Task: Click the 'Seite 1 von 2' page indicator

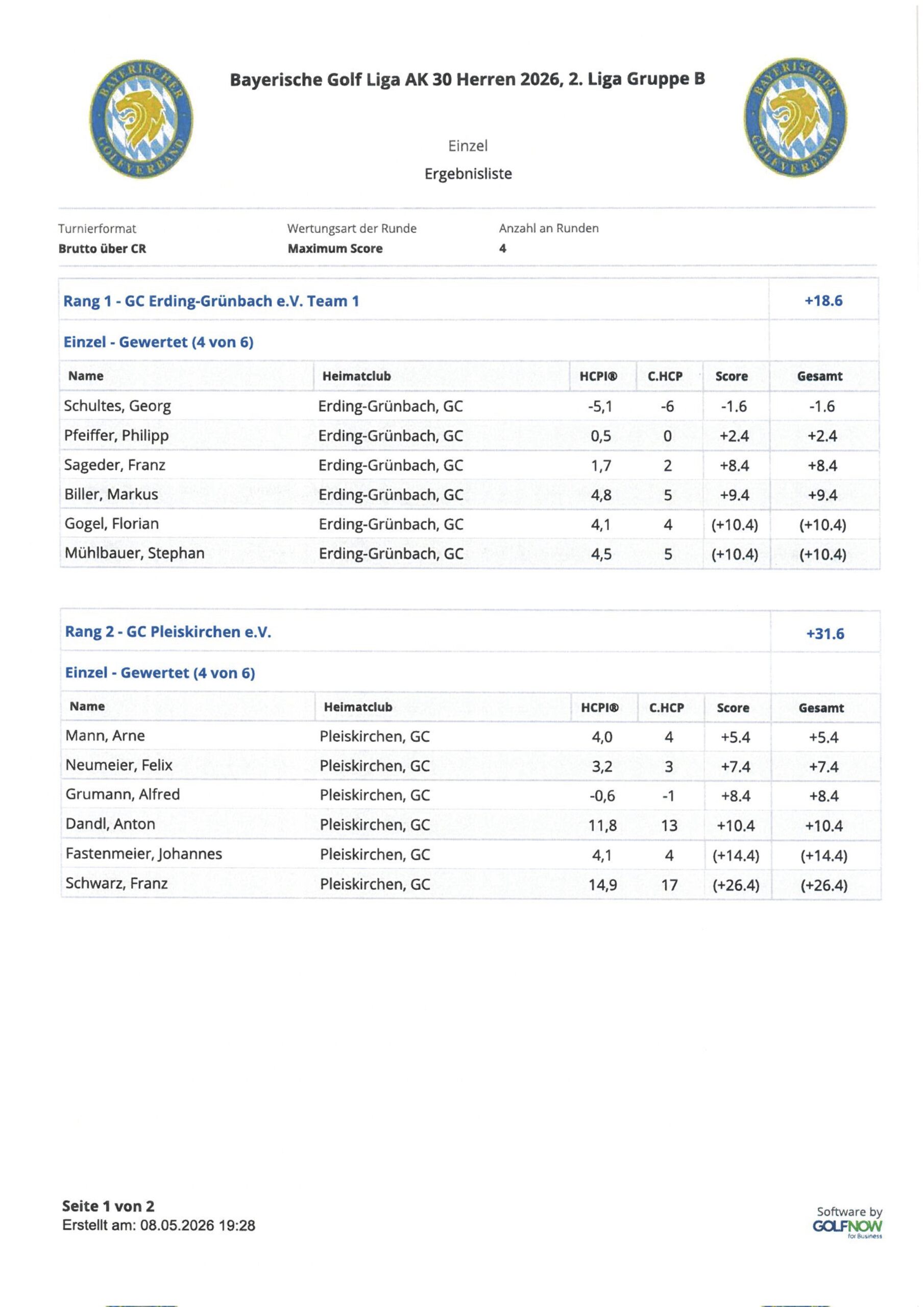Action: tap(108, 1206)
